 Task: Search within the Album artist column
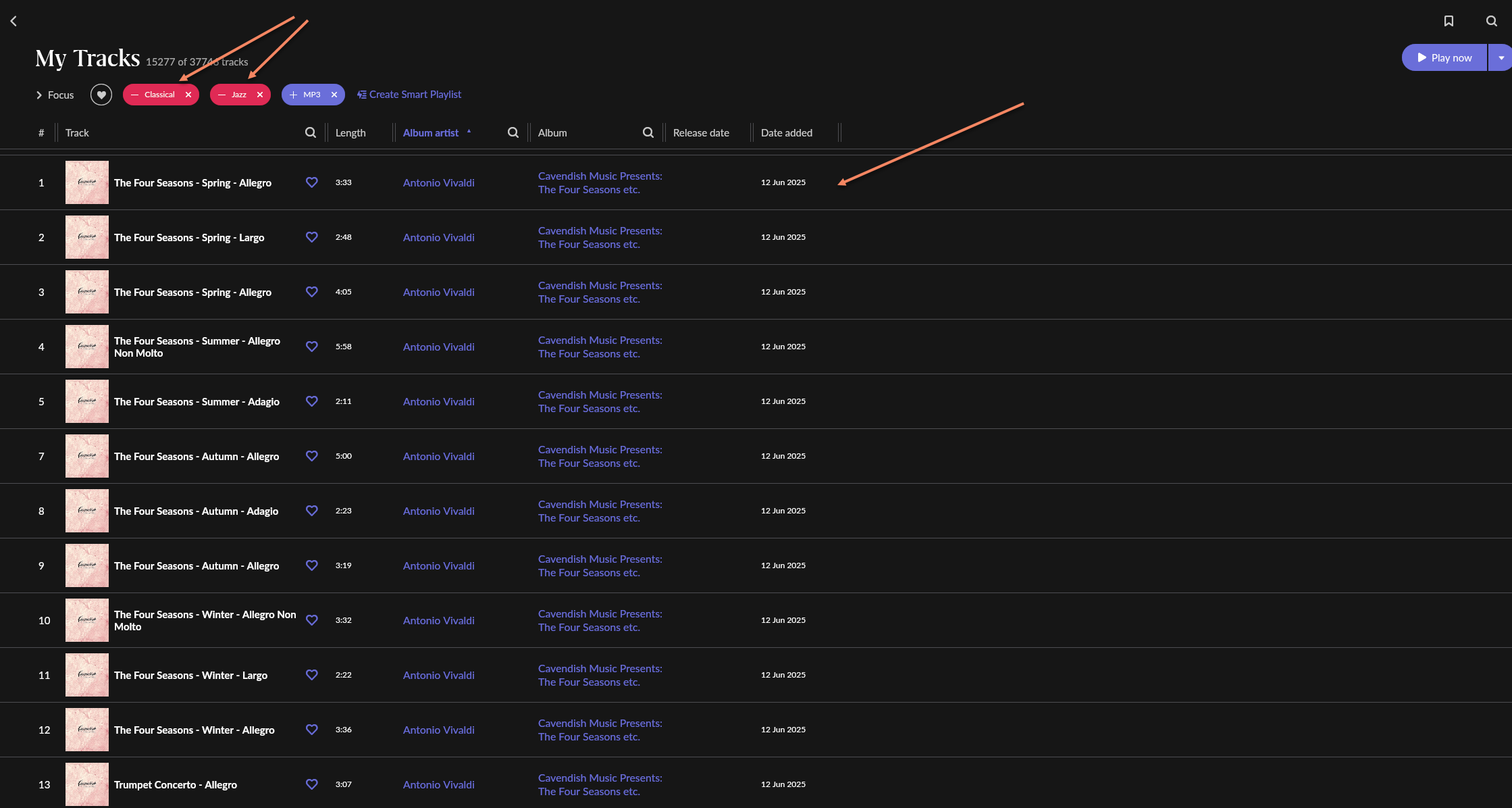click(513, 132)
